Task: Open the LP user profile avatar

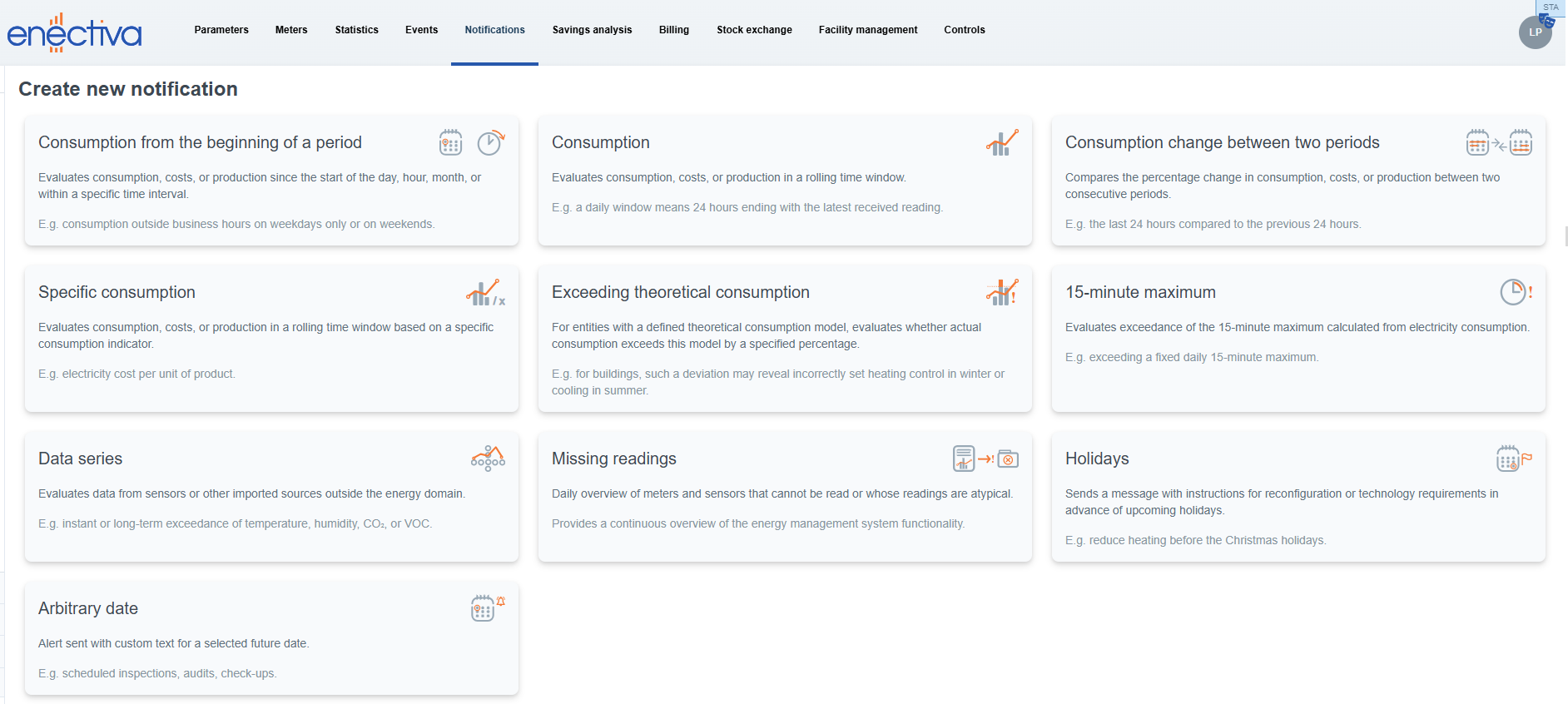Action: (x=1535, y=32)
